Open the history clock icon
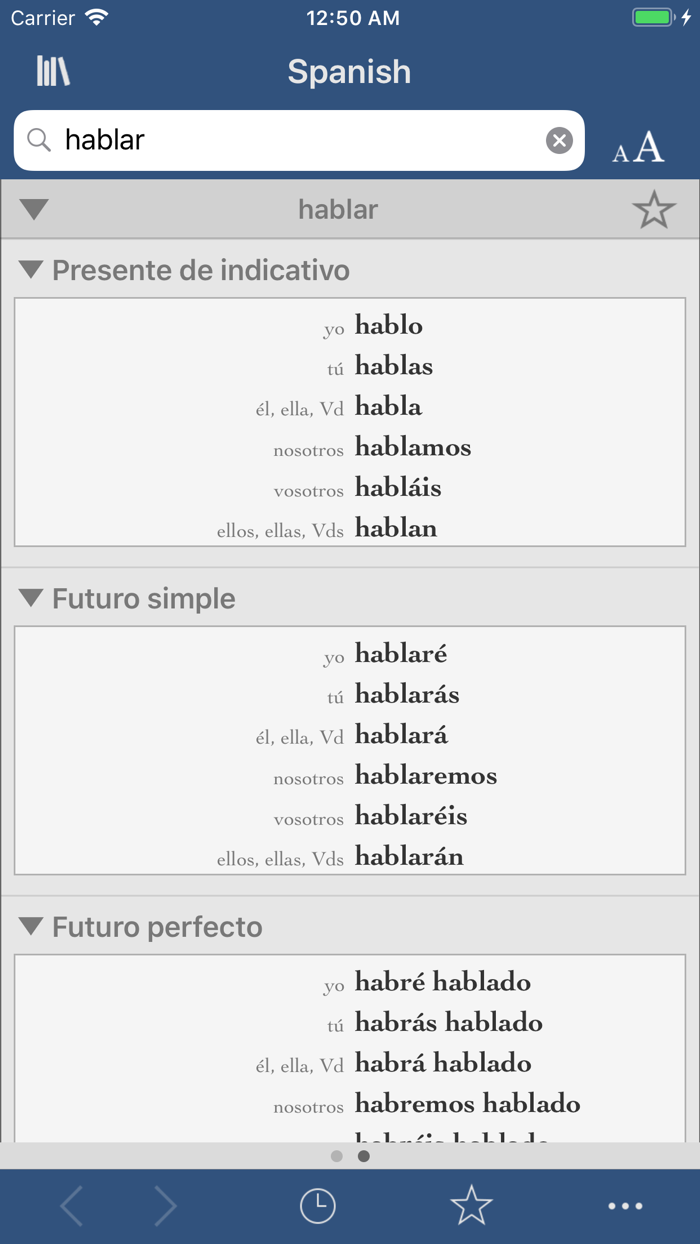 (x=318, y=1205)
